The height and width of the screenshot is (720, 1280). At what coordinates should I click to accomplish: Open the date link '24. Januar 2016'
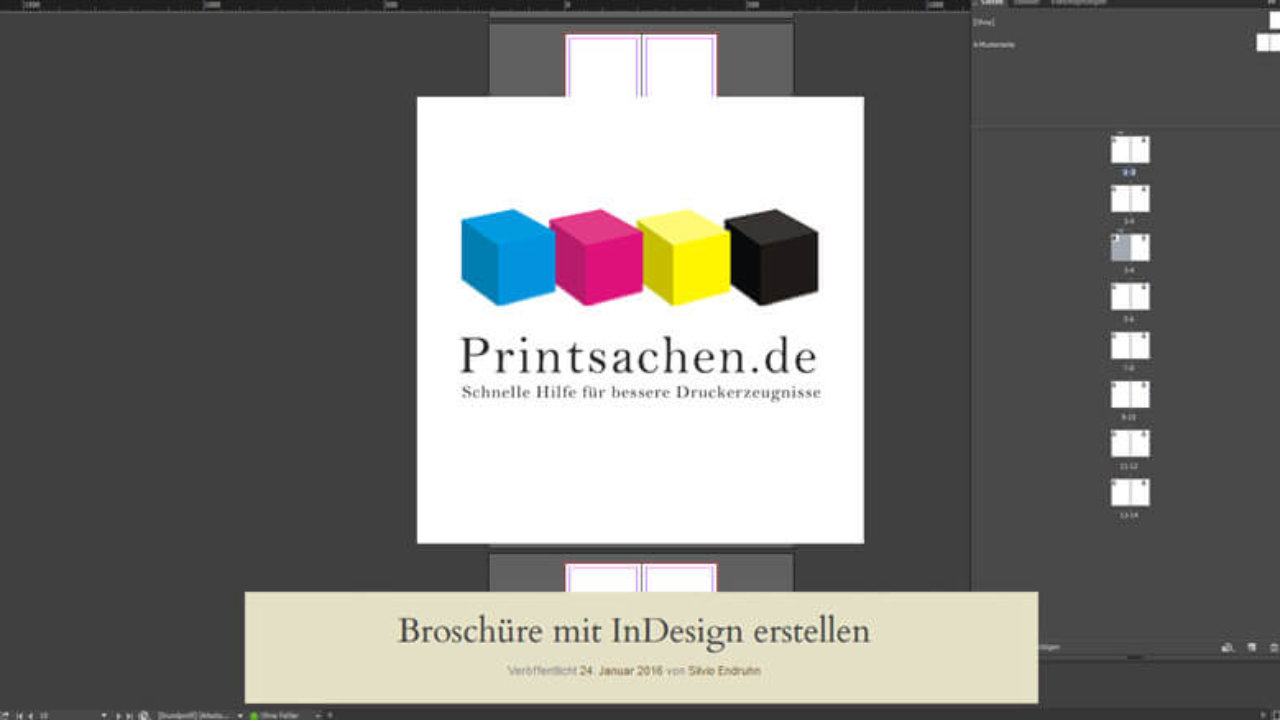(620, 671)
